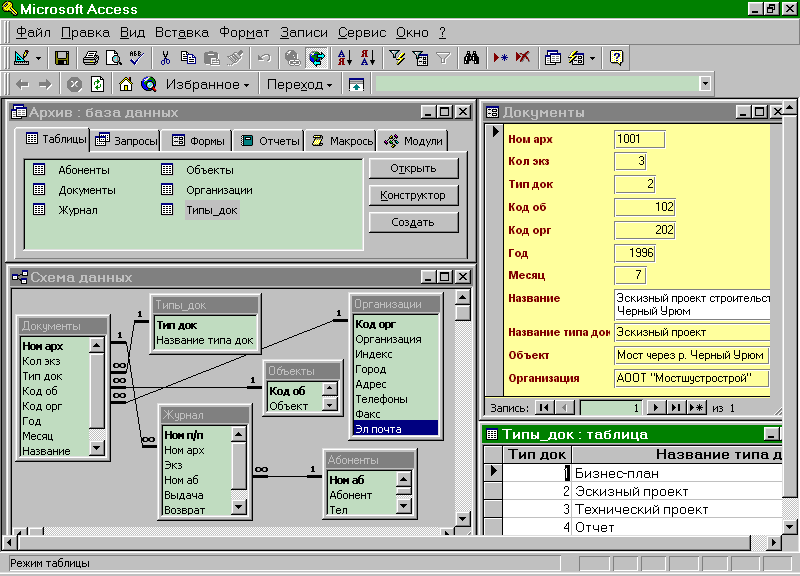The width and height of the screenshot is (800, 576).
Task: Toggle the Apply Filter funnel
Action: 443,58
